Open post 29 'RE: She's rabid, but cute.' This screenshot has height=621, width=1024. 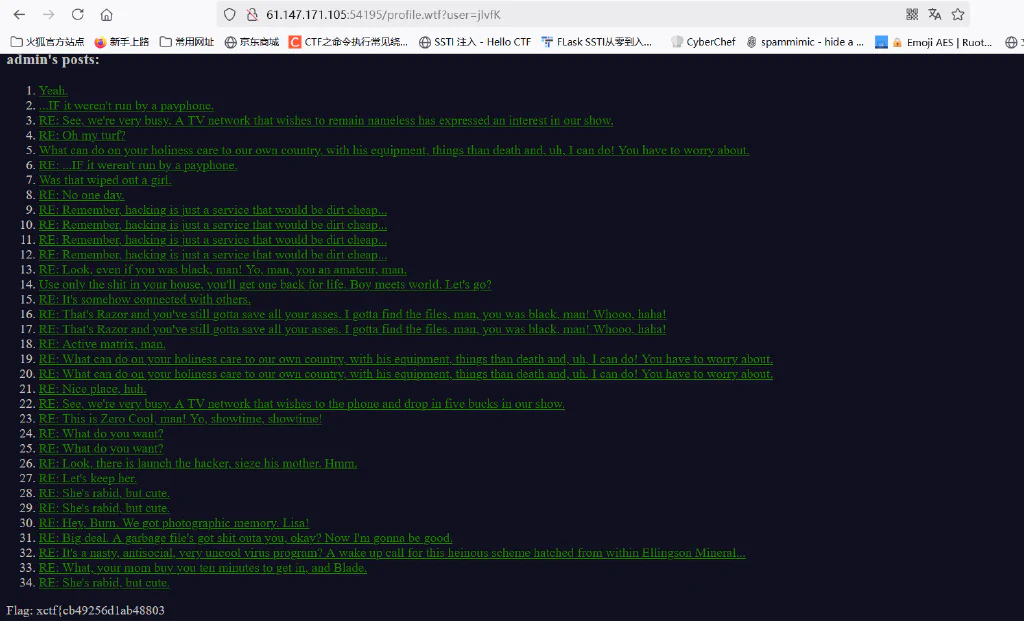click(x=104, y=508)
